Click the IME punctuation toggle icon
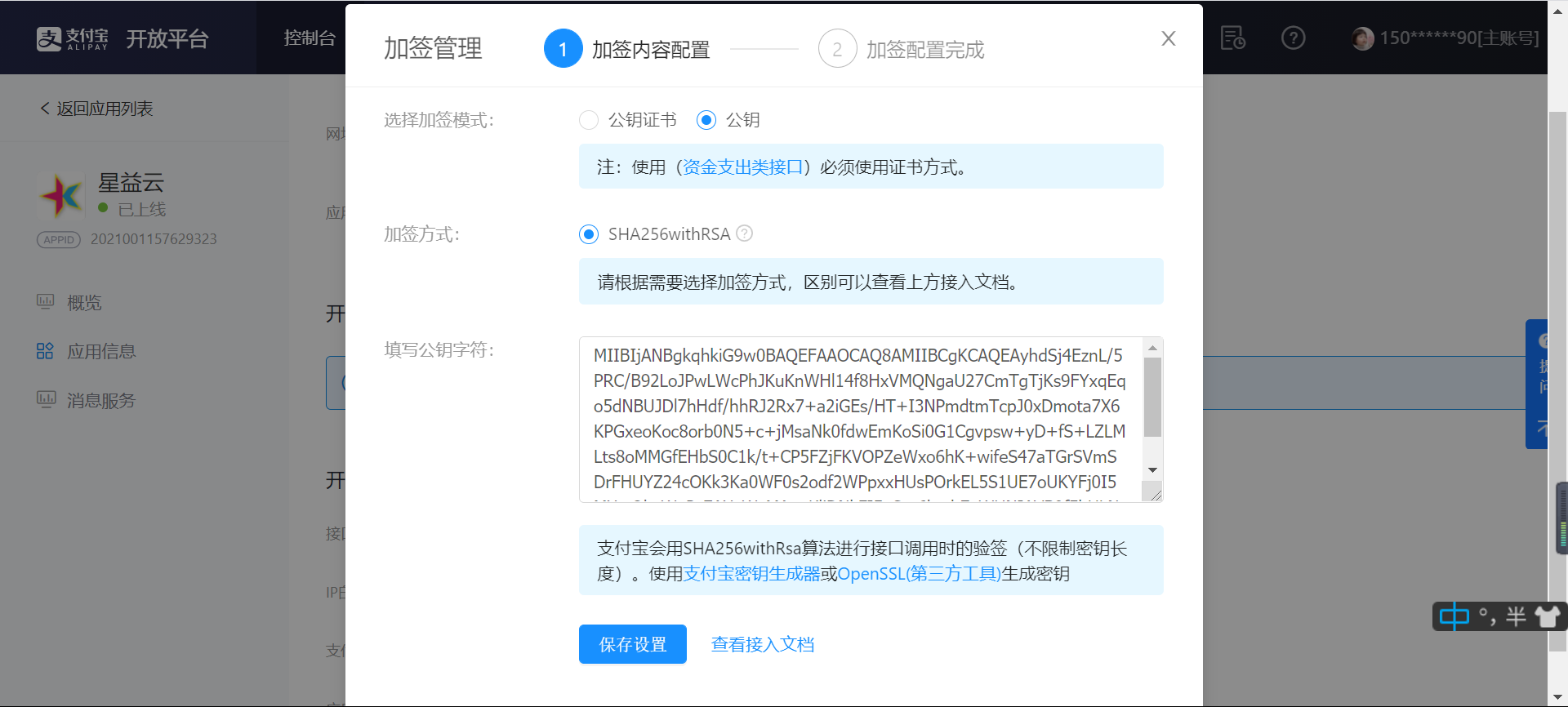 point(1487,617)
